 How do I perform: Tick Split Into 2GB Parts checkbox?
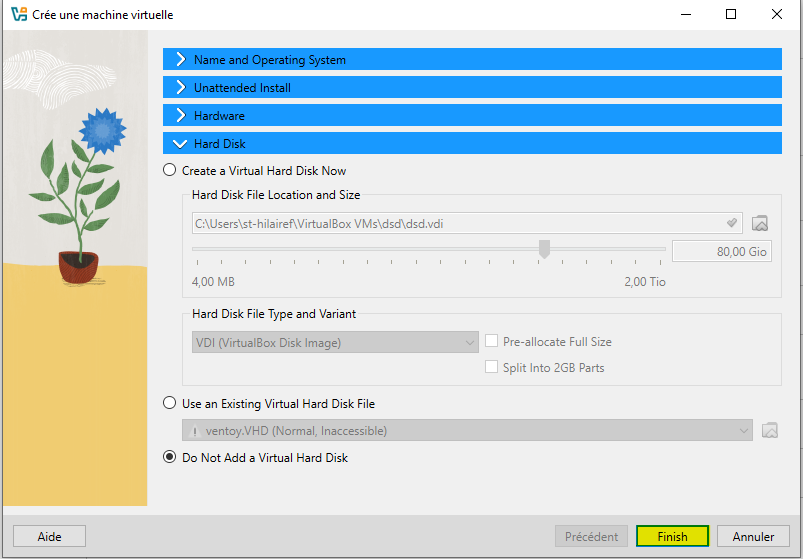pyautogui.click(x=492, y=368)
